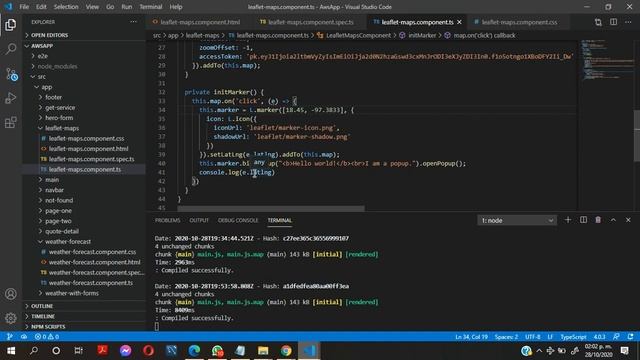Open the Help menu
Screen dimensions: 640x360
point(176,7)
